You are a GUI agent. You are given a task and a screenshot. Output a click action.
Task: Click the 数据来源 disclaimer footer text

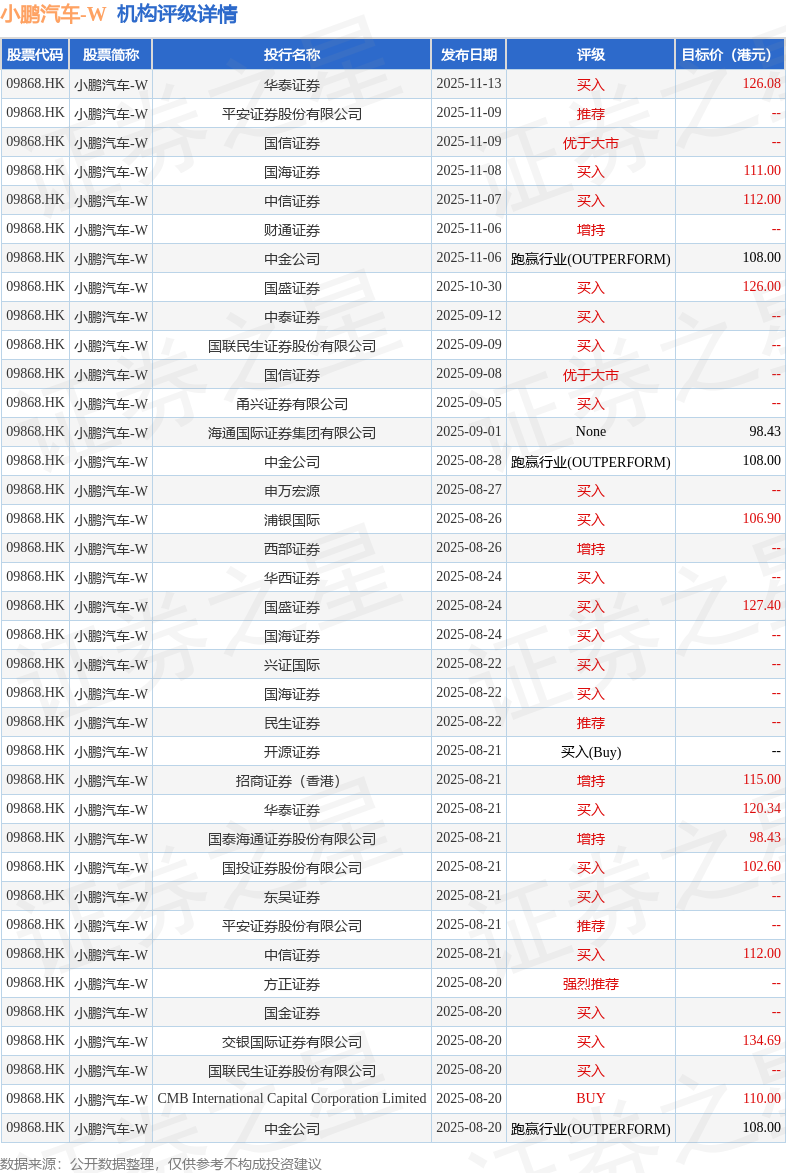tap(161, 1164)
